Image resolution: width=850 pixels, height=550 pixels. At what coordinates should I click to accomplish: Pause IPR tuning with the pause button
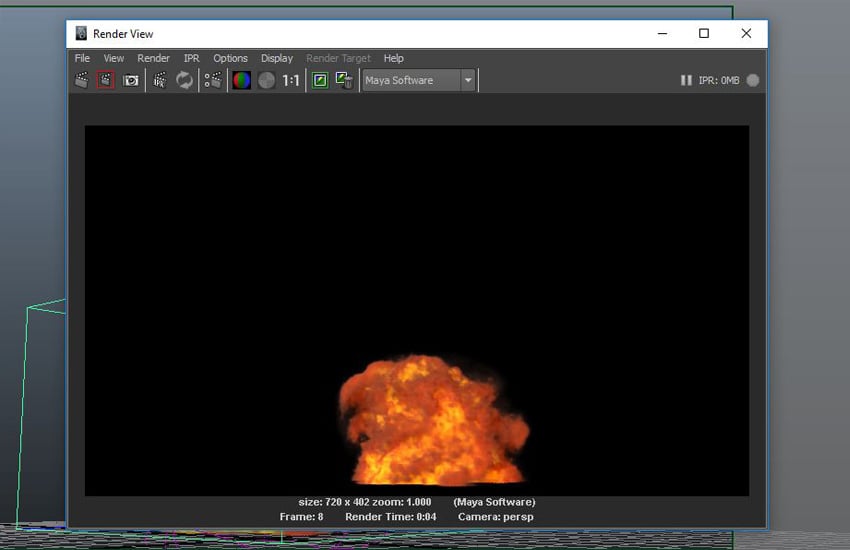686,80
